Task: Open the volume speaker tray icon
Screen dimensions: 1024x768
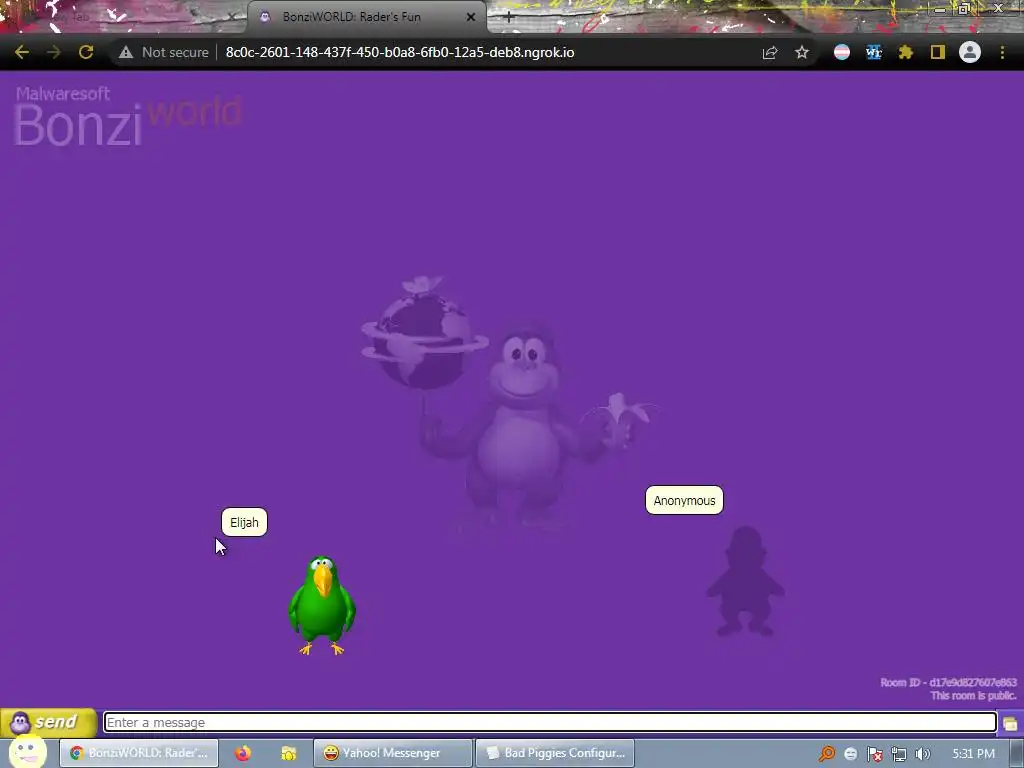Action: (923, 754)
